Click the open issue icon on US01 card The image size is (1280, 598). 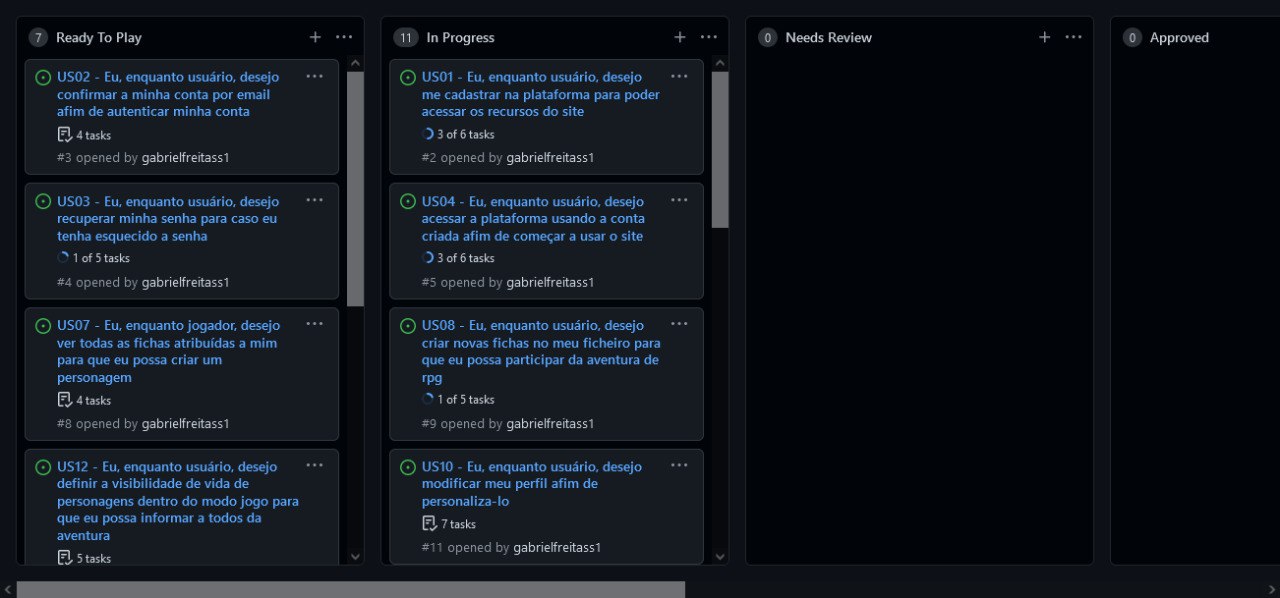click(x=408, y=77)
